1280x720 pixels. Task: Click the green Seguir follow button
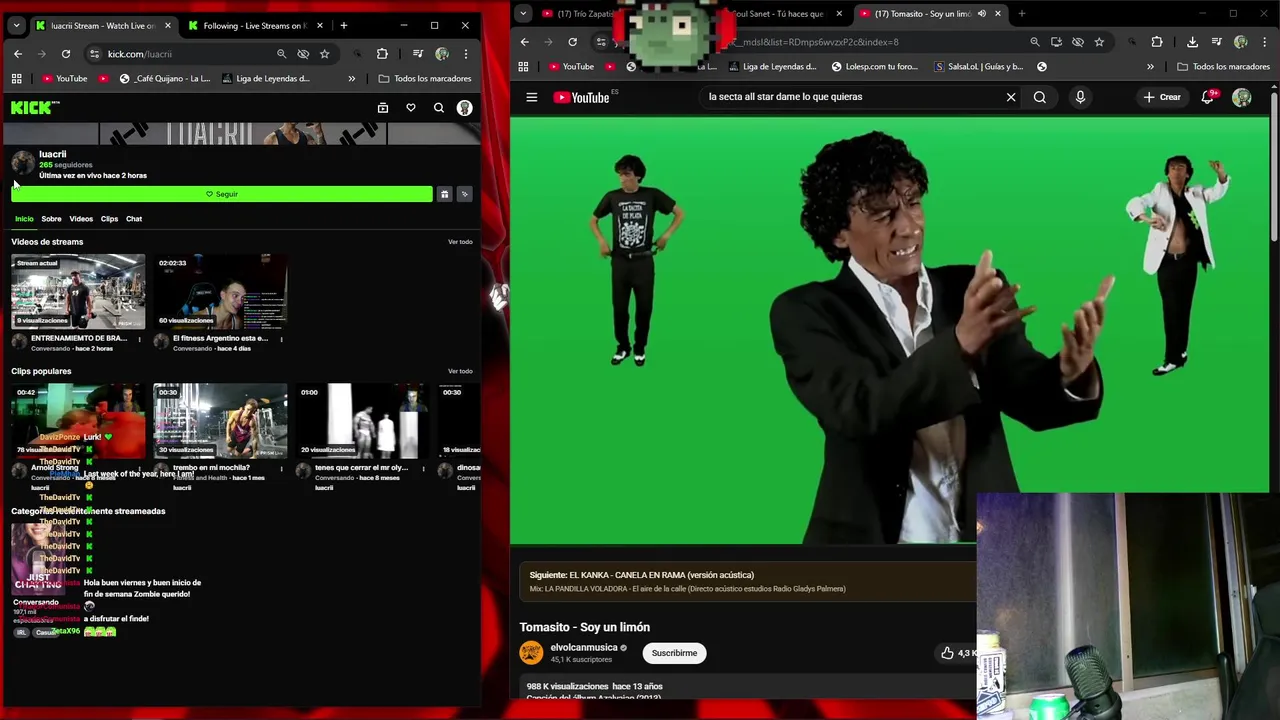tap(222, 194)
